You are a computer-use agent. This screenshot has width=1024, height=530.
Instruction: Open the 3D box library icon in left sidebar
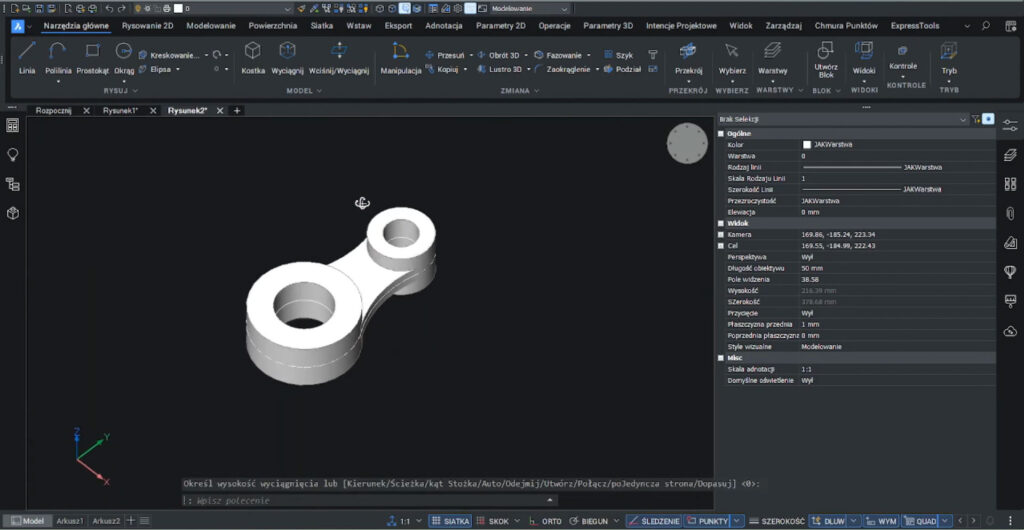(x=12, y=213)
